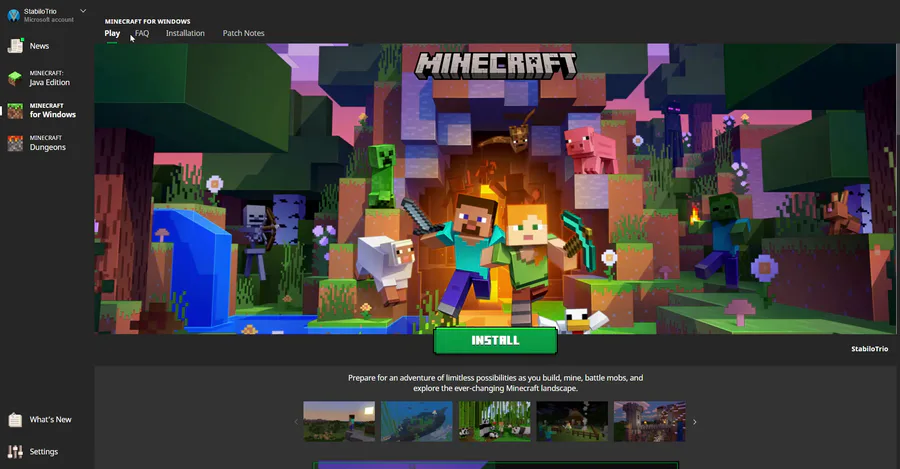Image resolution: width=900 pixels, height=469 pixels.
Task: Open the Installation tab
Action: [x=185, y=33]
